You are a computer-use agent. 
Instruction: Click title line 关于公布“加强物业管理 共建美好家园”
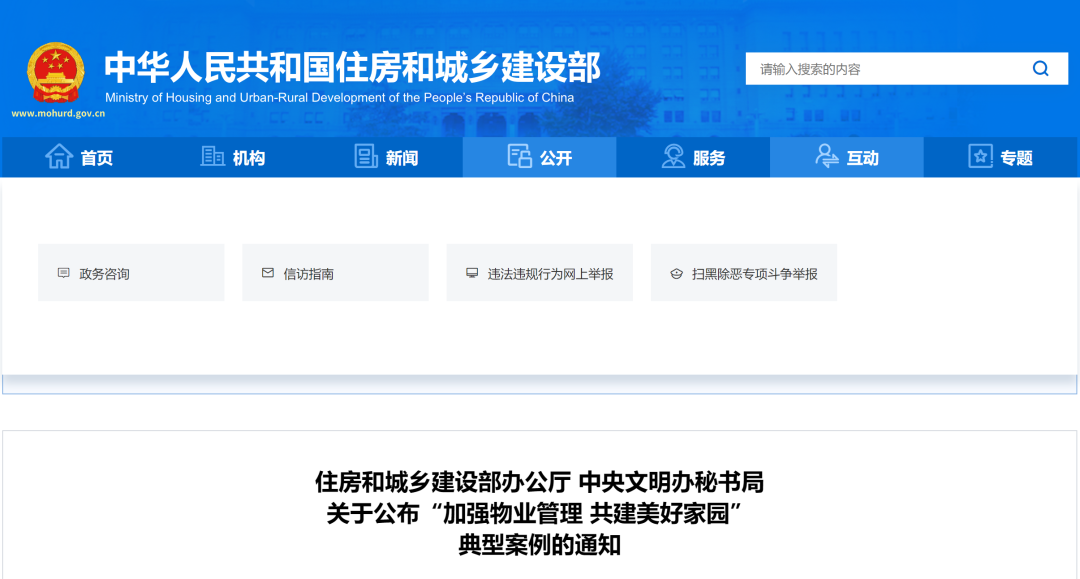(x=534, y=514)
